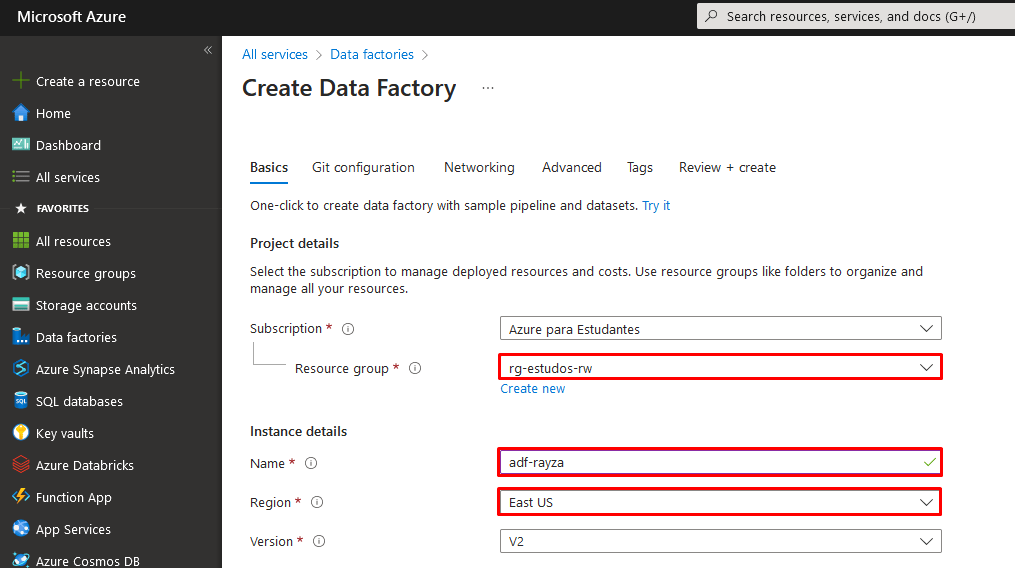The height and width of the screenshot is (568, 1015).
Task: Expand the Resource group dropdown
Action: (720, 368)
